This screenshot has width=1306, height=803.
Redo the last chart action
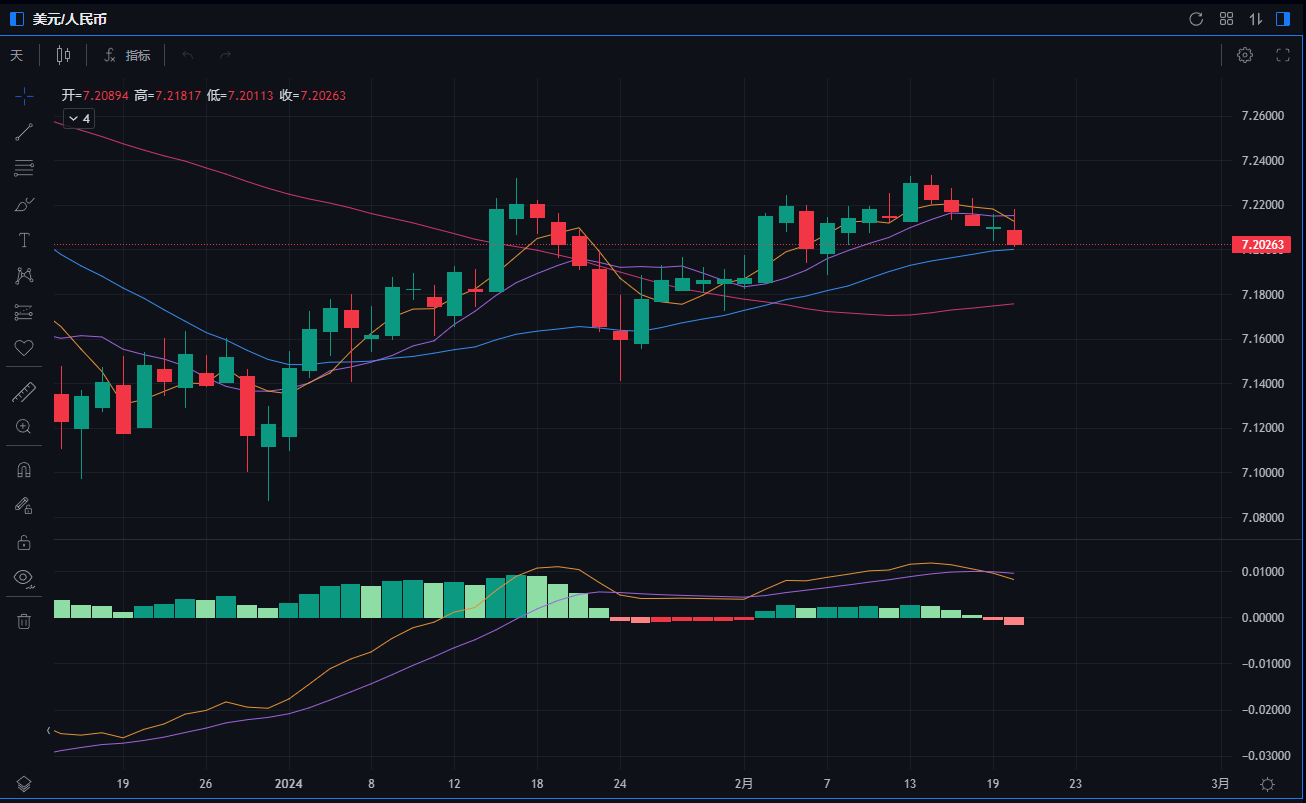(225, 55)
